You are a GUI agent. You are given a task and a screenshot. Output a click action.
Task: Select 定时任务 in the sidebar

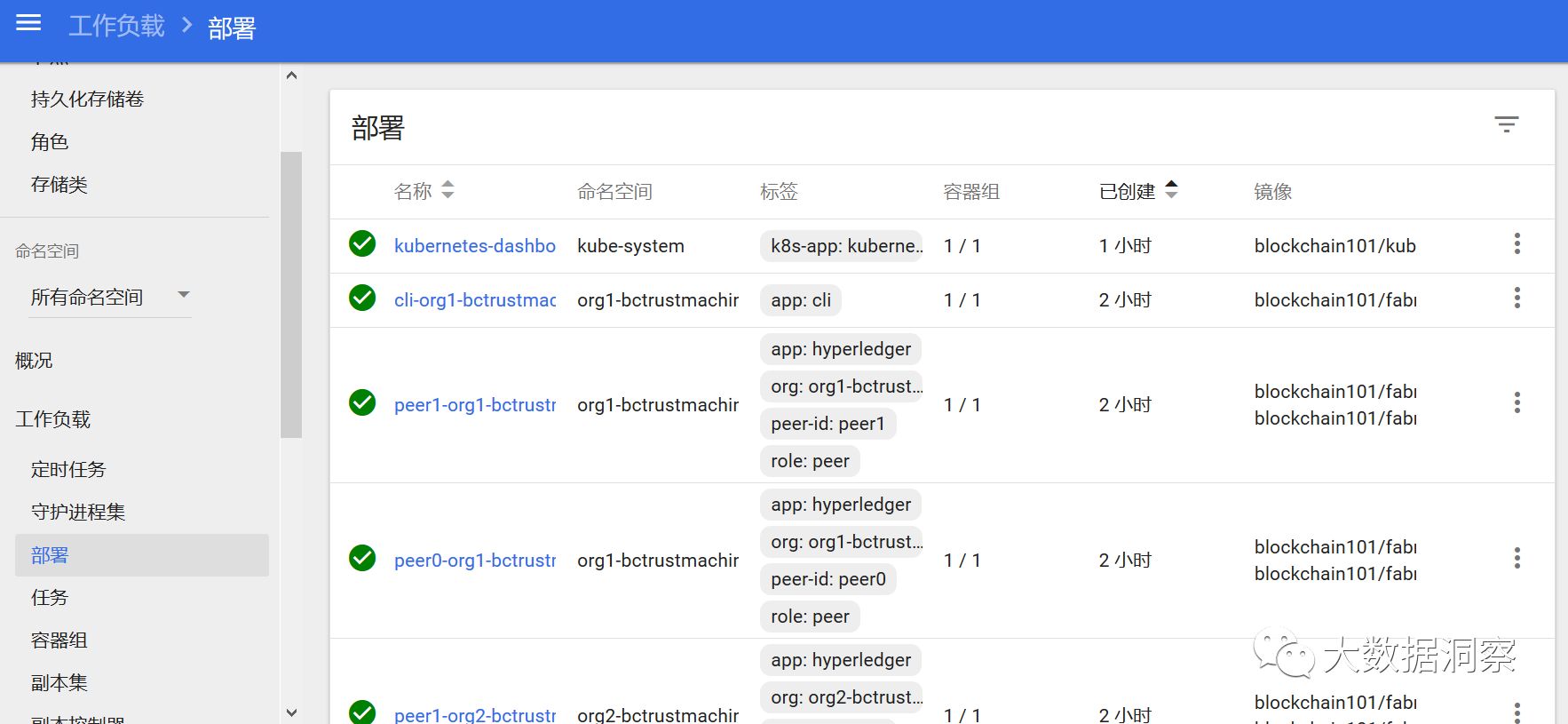pos(68,469)
